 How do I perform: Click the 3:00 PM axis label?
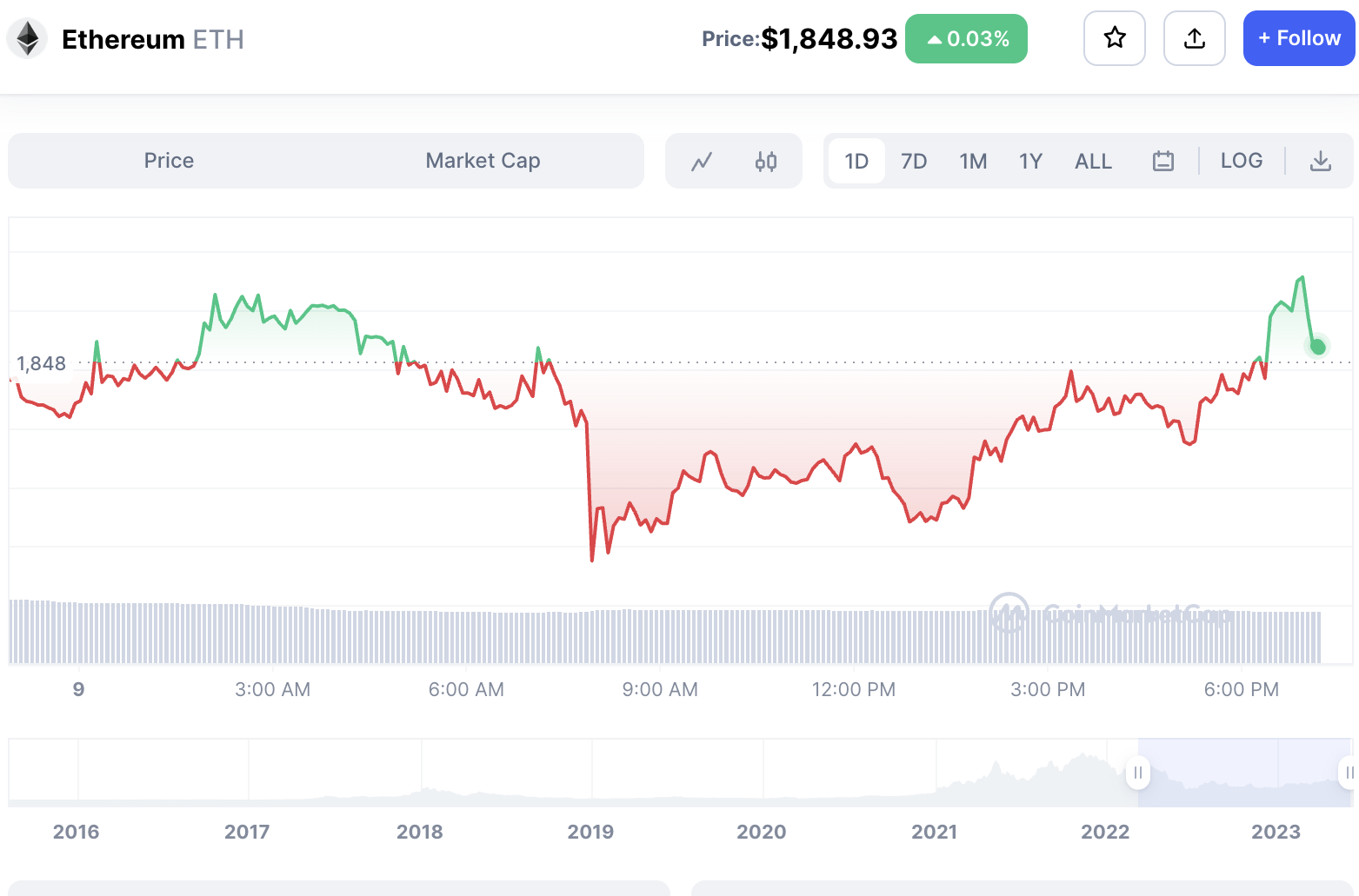click(1048, 690)
